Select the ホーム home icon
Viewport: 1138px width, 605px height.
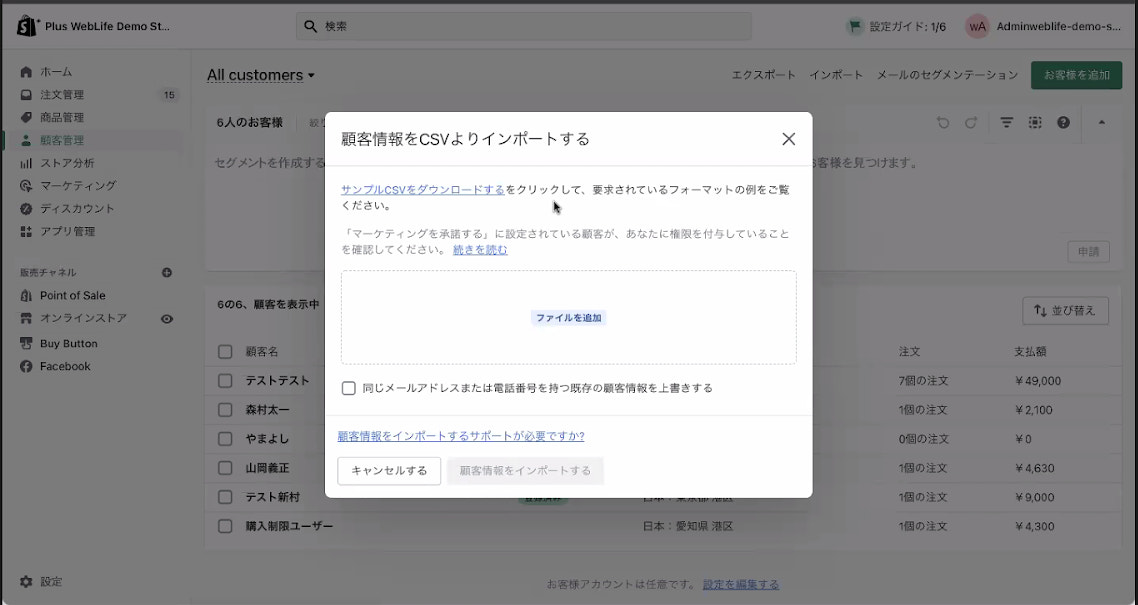coord(25,71)
